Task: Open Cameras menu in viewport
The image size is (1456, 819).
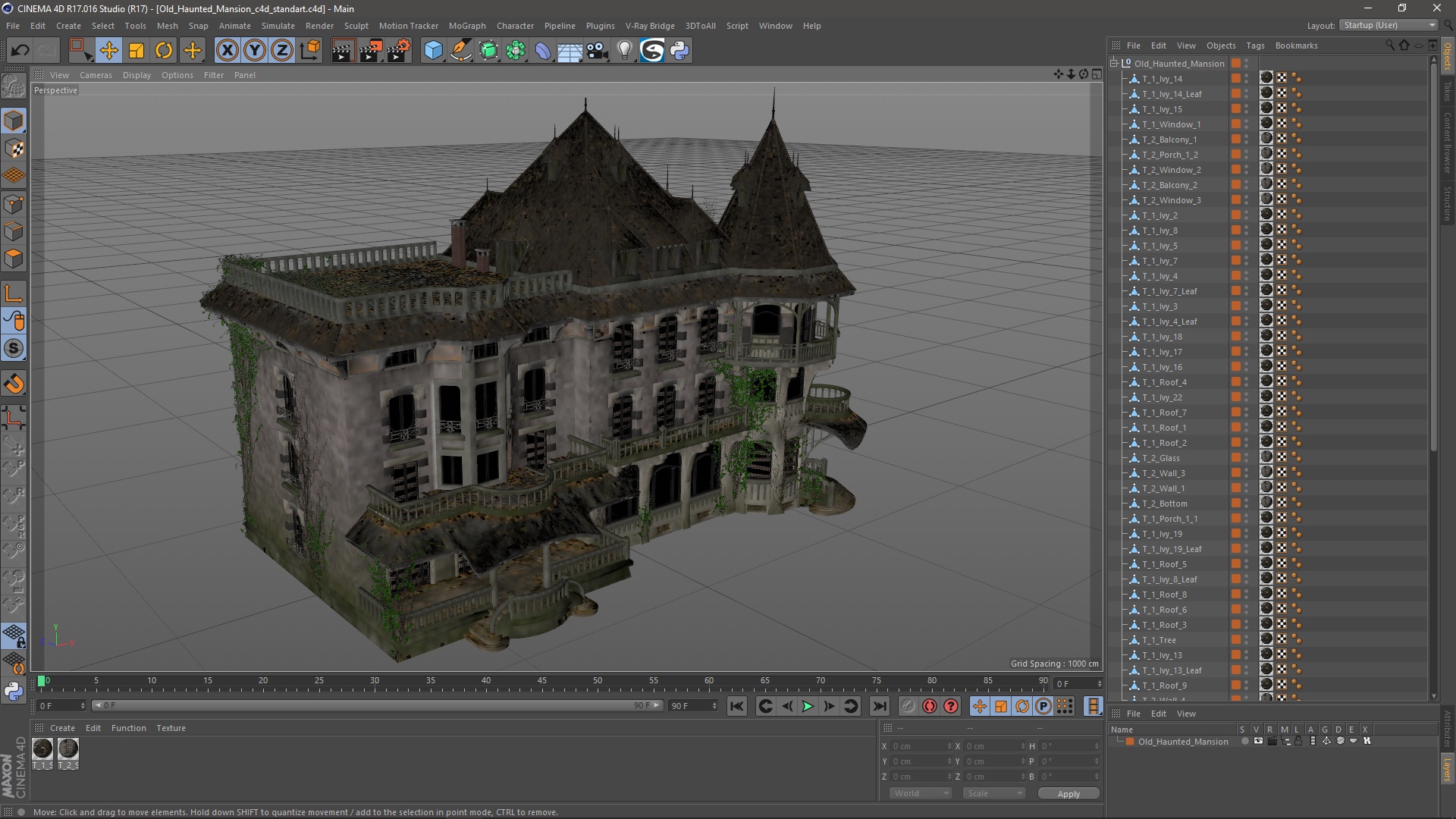Action: pos(96,75)
